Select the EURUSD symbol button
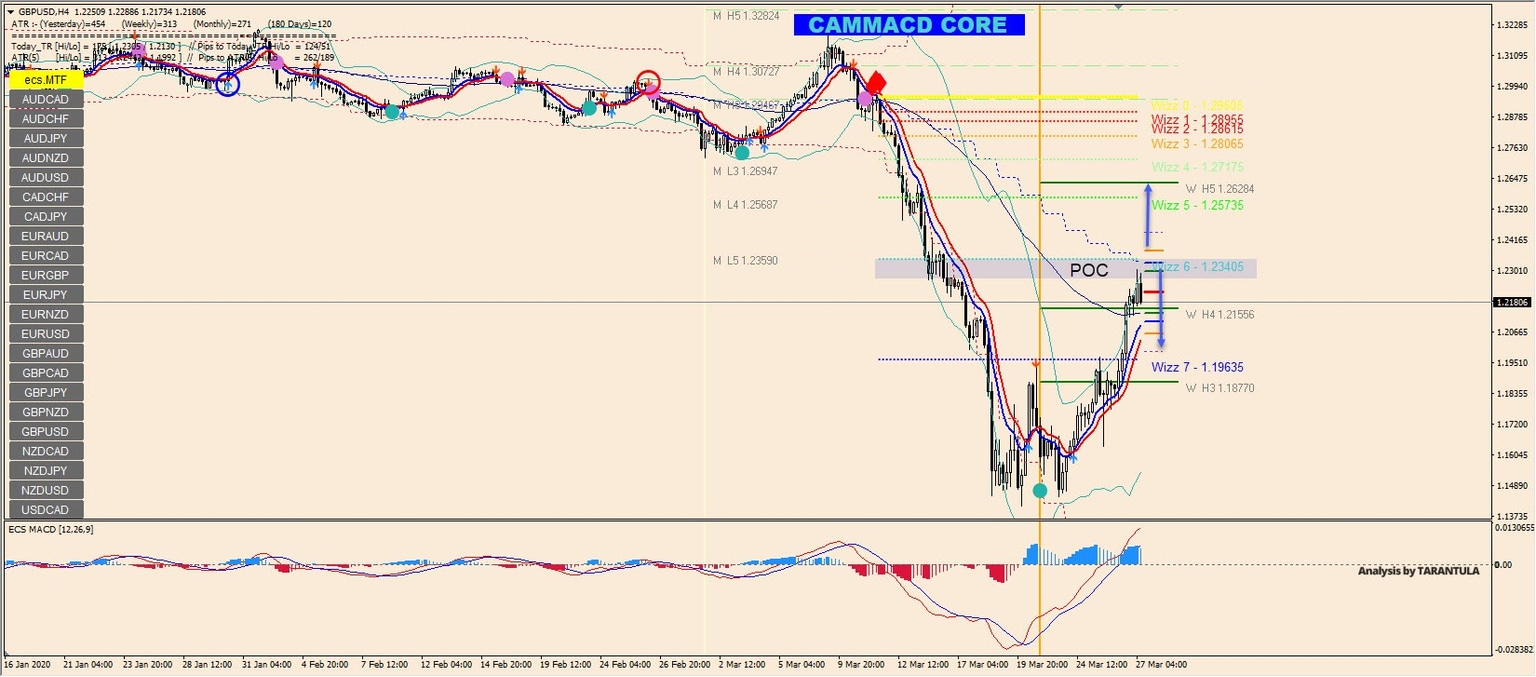 click(x=45, y=333)
